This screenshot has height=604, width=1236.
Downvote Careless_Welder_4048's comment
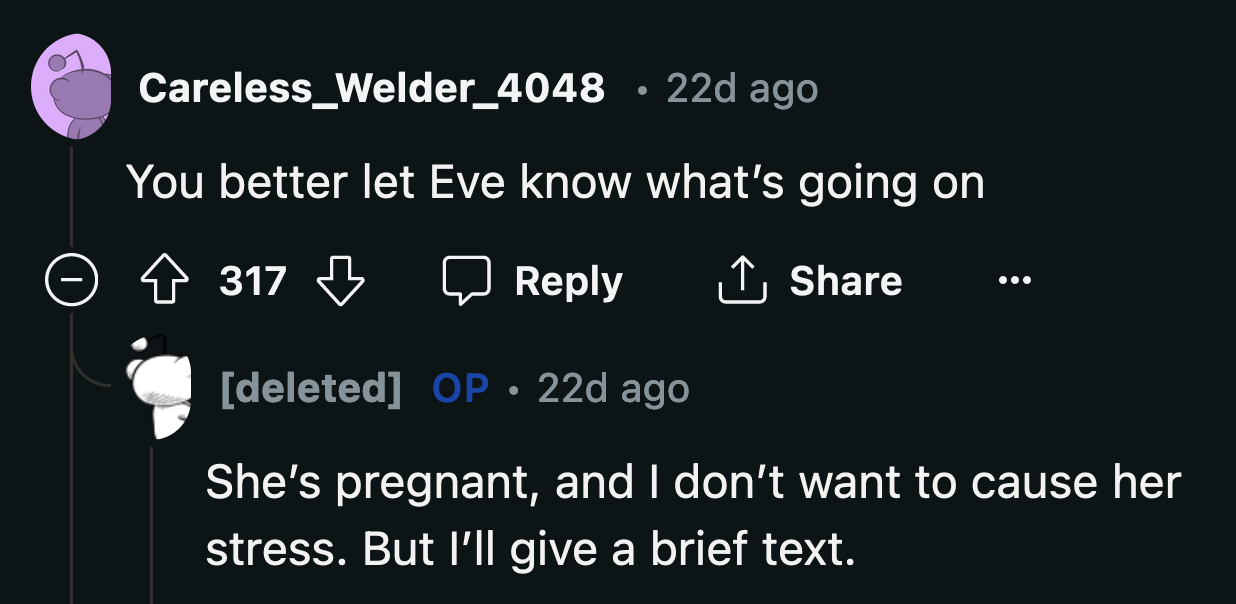(342, 281)
